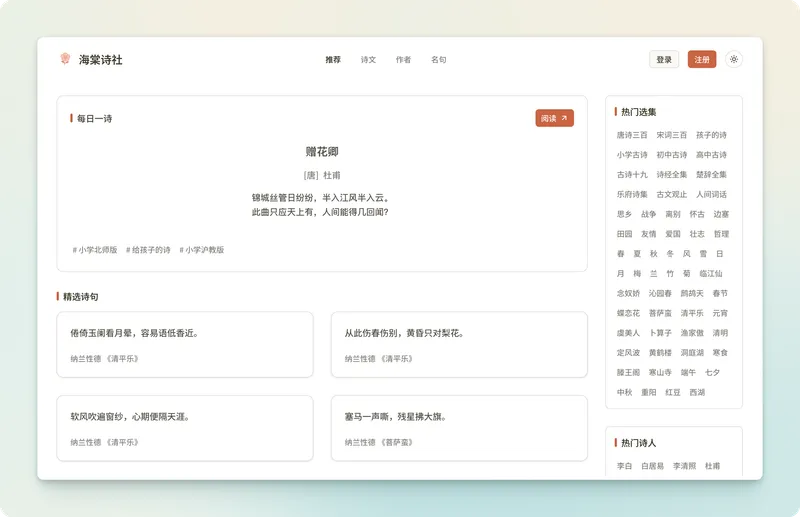Switch to the 诗文 navigation tab
The image size is (800, 517).
tap(368, 60)
